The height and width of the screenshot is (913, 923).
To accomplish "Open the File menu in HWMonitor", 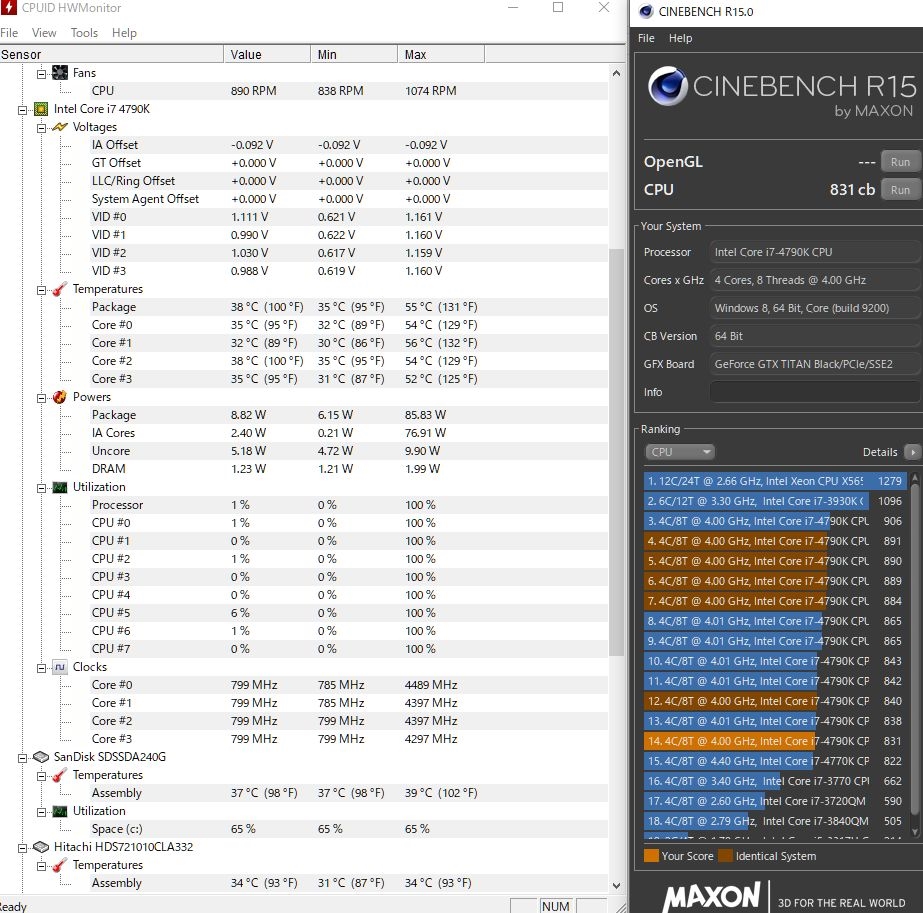I will (9, 33).
